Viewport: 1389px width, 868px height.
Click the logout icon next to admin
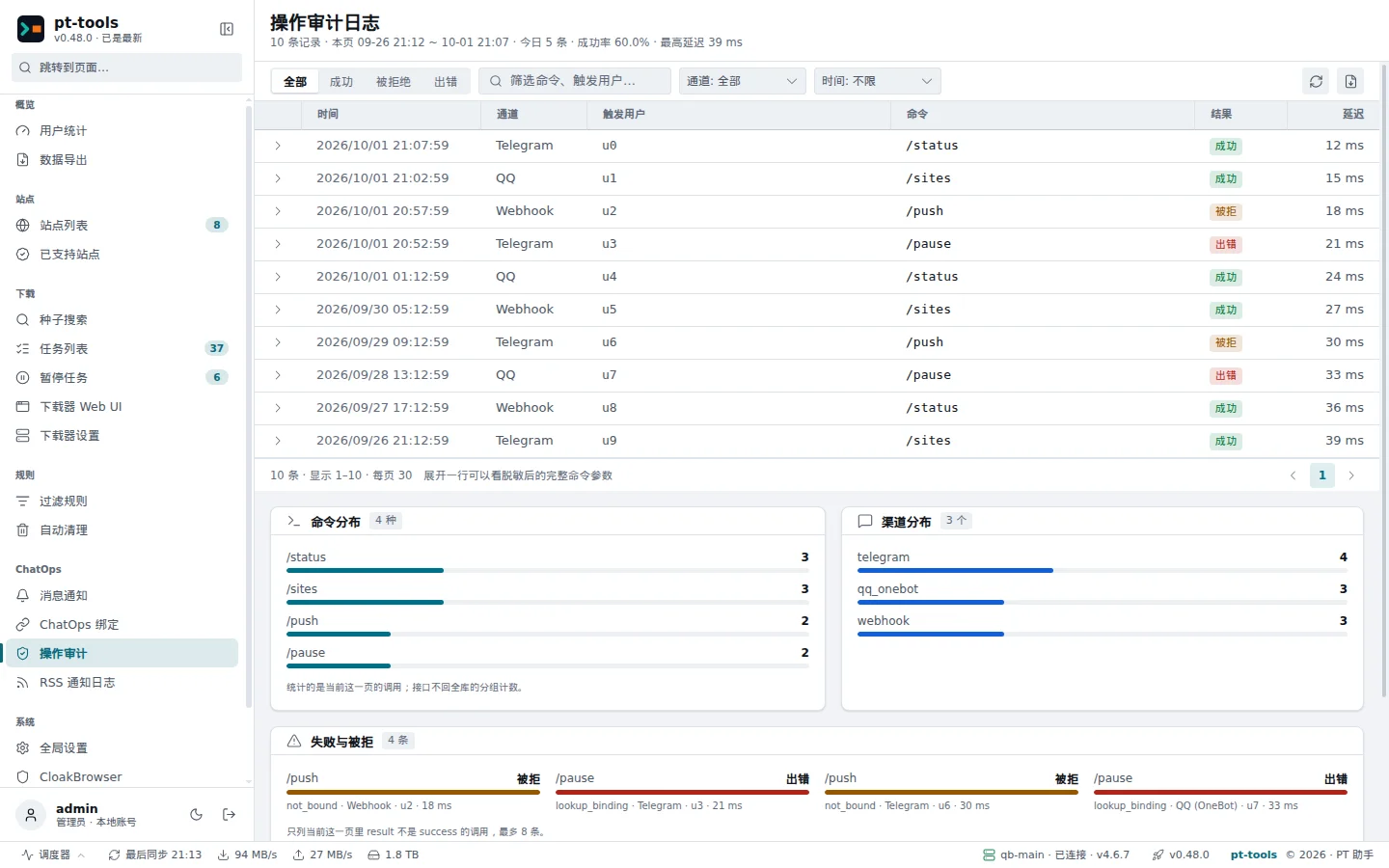coord(229,815)
